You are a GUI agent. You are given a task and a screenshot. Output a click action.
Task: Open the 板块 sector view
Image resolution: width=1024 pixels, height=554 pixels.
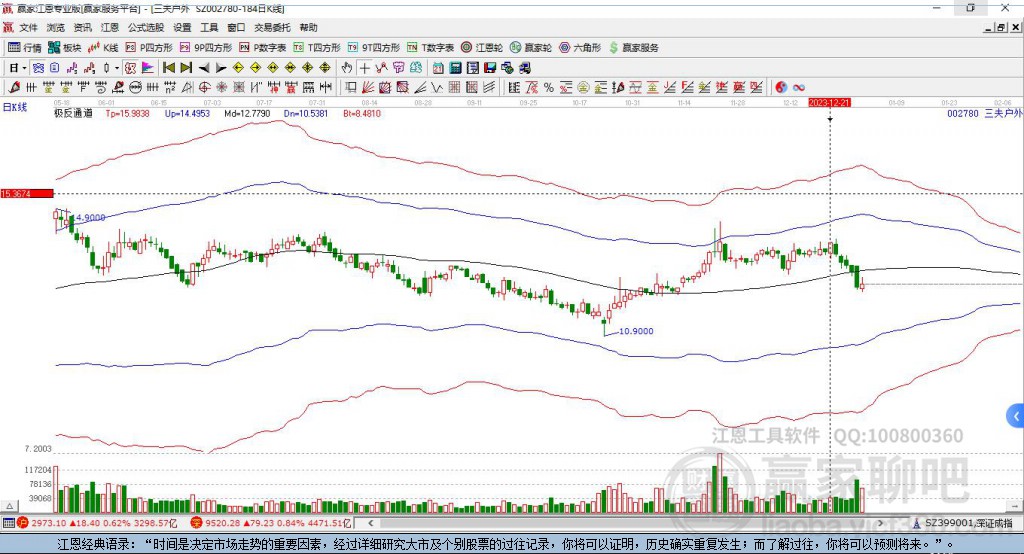pos(65,48)
